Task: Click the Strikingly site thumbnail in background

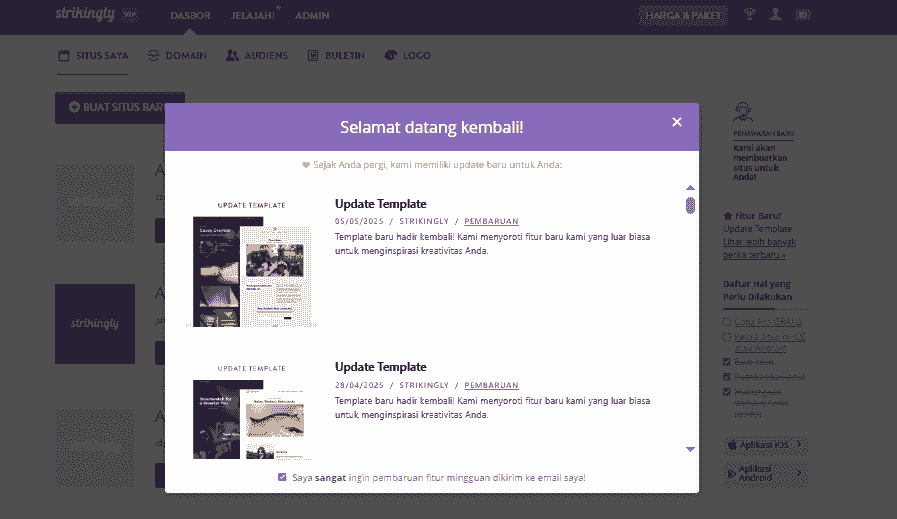Action: (x=95, y=324)
